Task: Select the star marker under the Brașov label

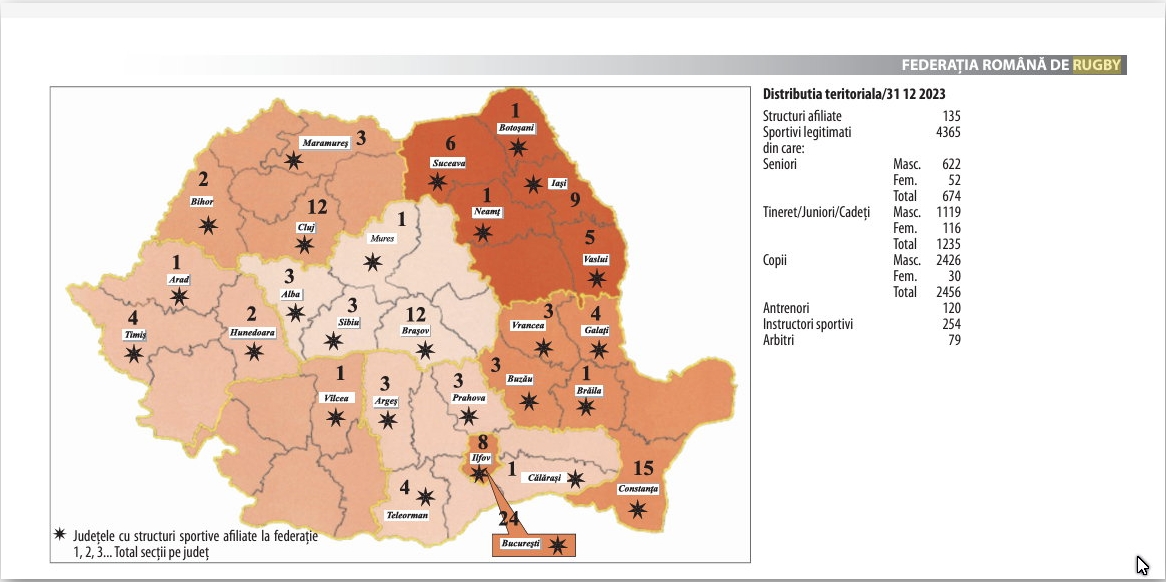Action: tap(425, 350)
